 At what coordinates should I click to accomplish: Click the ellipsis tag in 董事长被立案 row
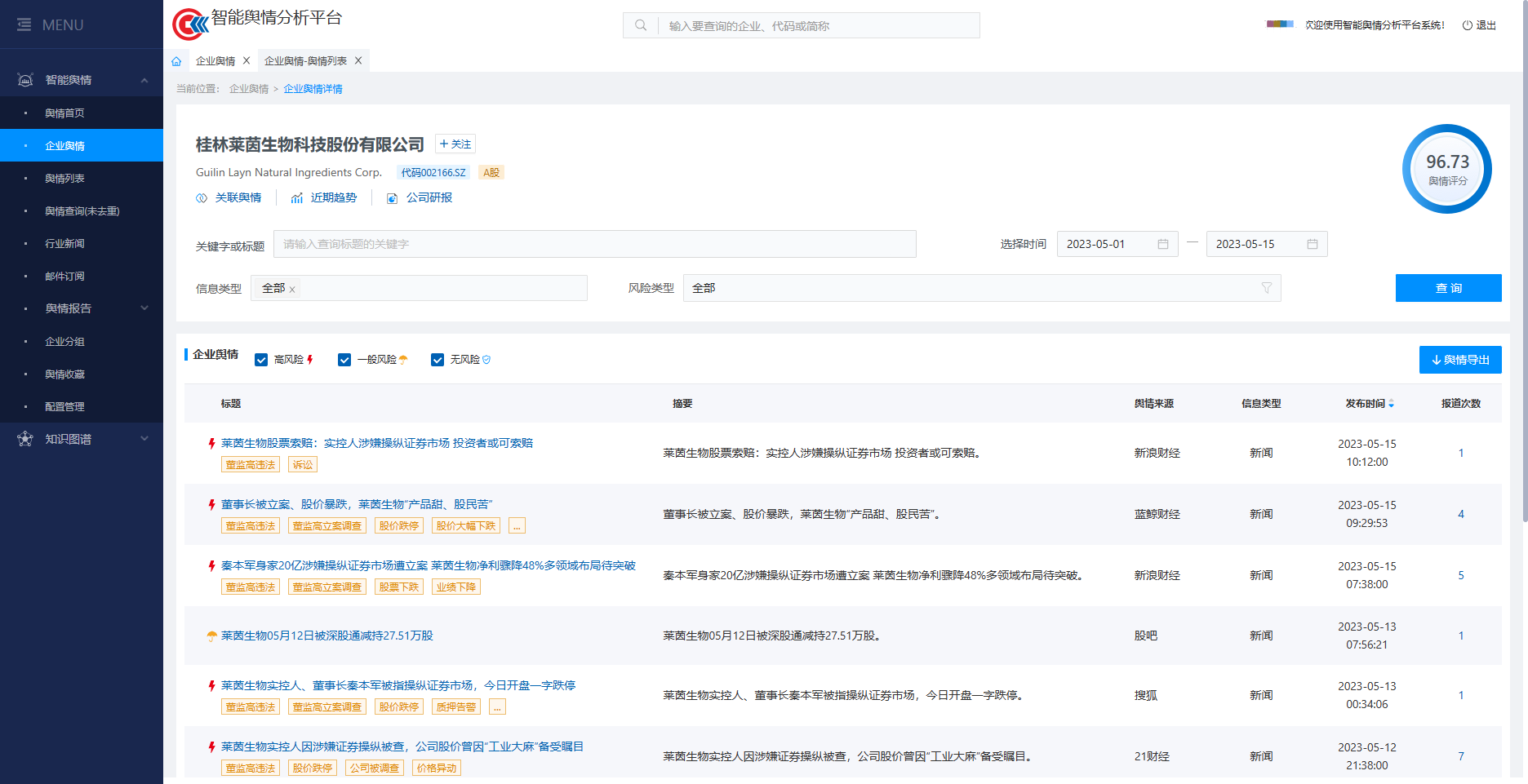517,526
